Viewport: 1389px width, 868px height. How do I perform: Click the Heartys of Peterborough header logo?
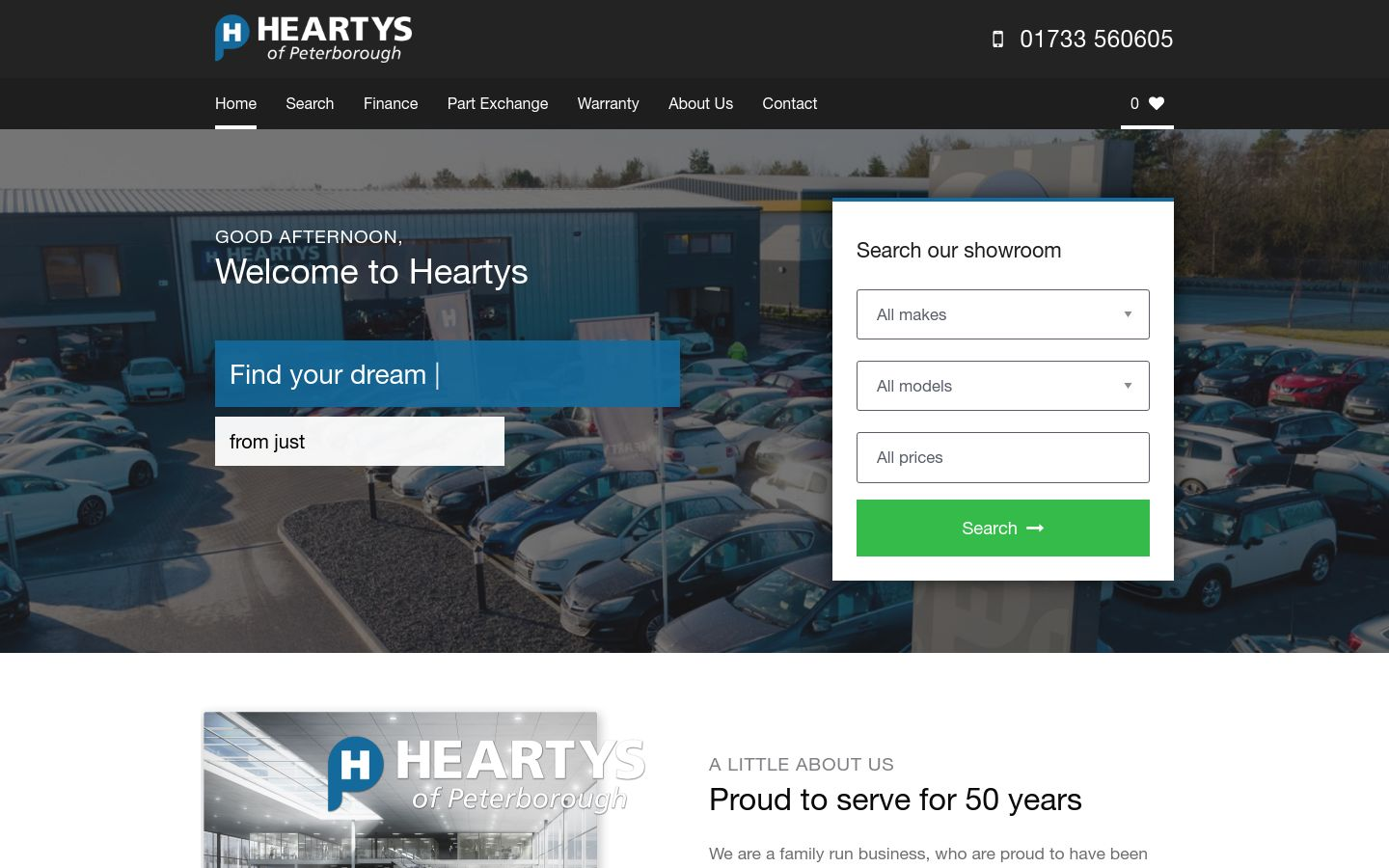[313, 39]
